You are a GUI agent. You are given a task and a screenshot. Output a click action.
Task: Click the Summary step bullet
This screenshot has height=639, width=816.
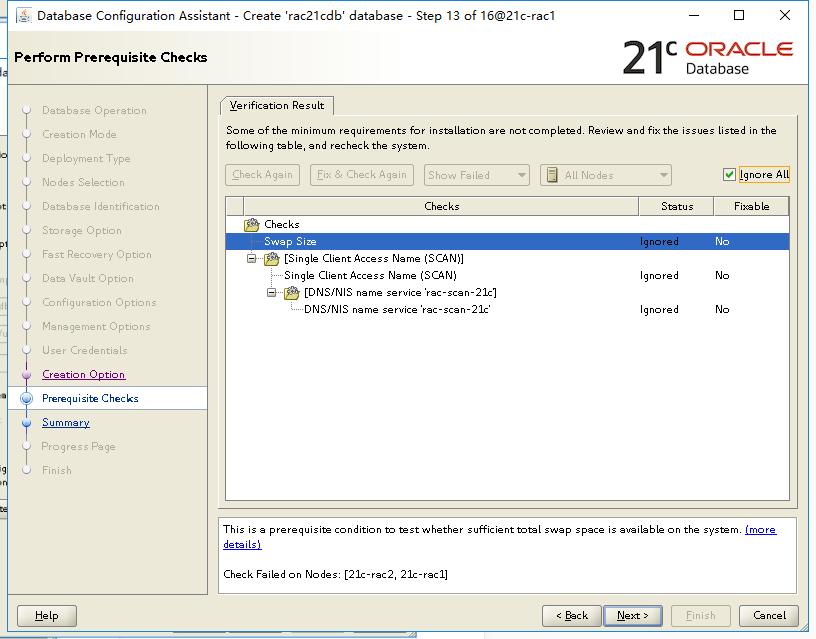tap(27, 423)
